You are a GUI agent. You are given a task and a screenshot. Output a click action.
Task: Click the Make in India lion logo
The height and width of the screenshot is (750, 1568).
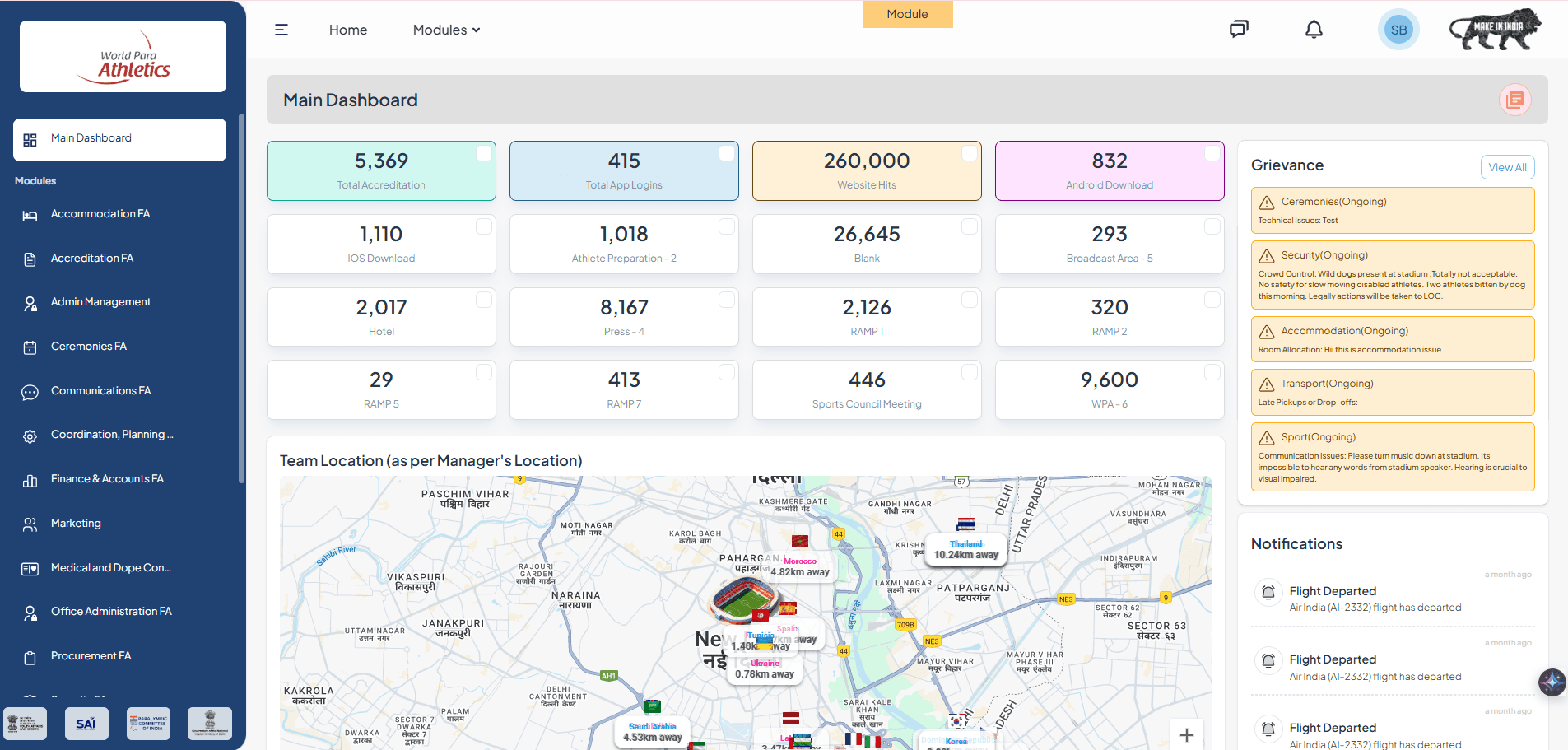pyautogui.click(x=1495, y=30)
